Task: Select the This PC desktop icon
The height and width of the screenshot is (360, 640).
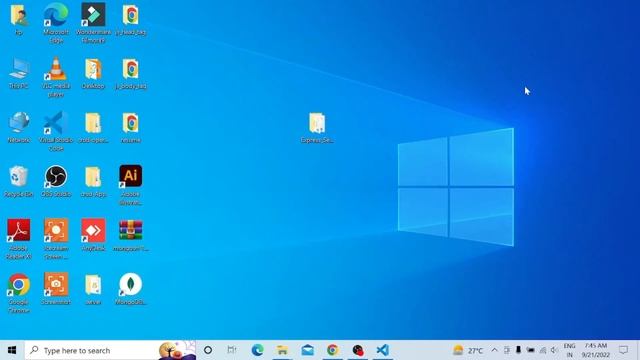Action: point(19,73)
